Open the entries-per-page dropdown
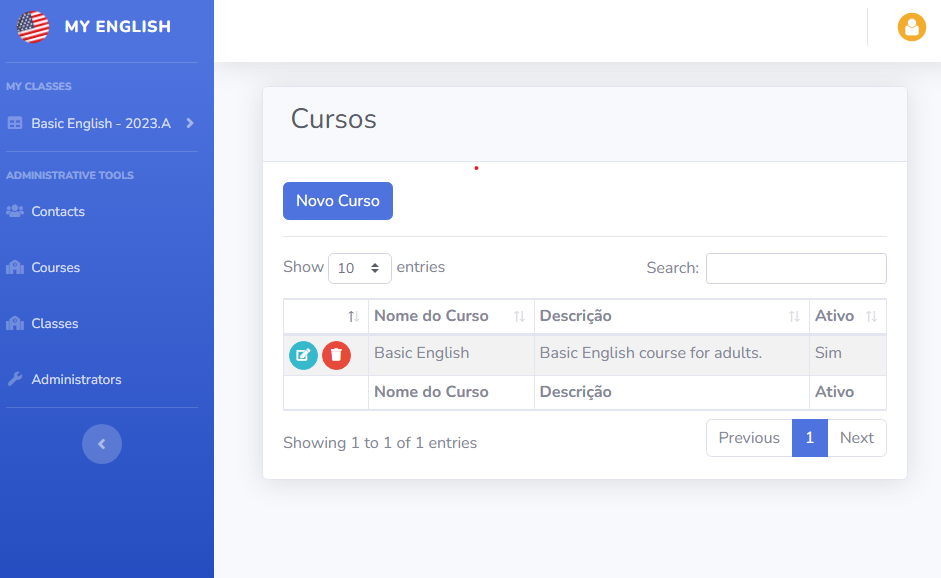The image size is (941, 578). [x=360, y=268]
